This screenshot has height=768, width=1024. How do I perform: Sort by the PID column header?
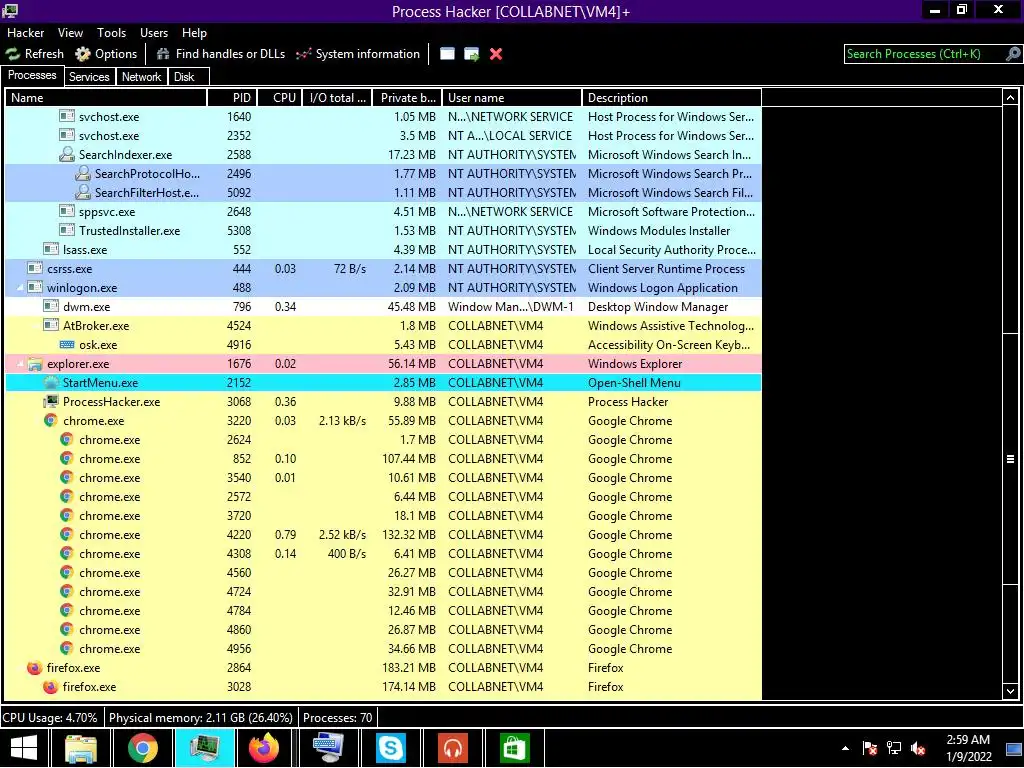pyautogui.click(x=232, y=98)
